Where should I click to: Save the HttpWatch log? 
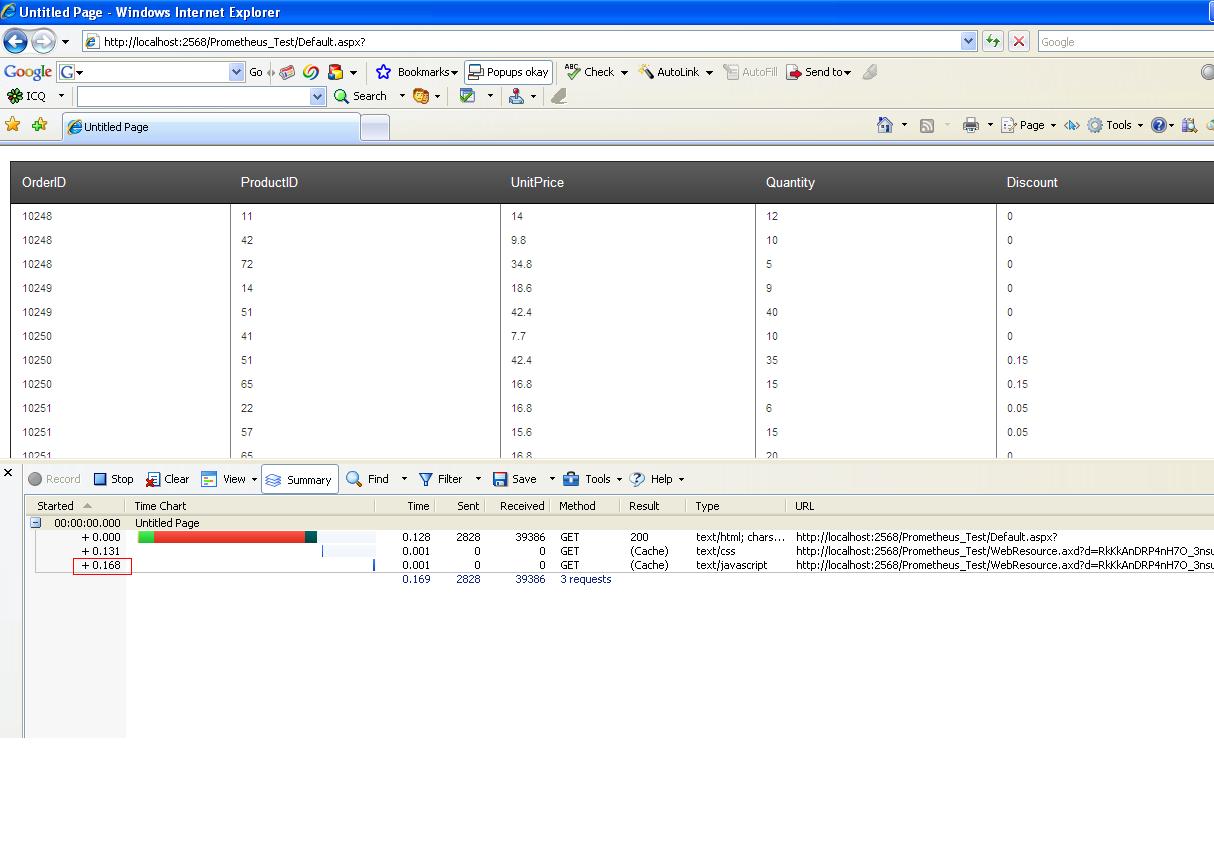click(x=515, y=479)
